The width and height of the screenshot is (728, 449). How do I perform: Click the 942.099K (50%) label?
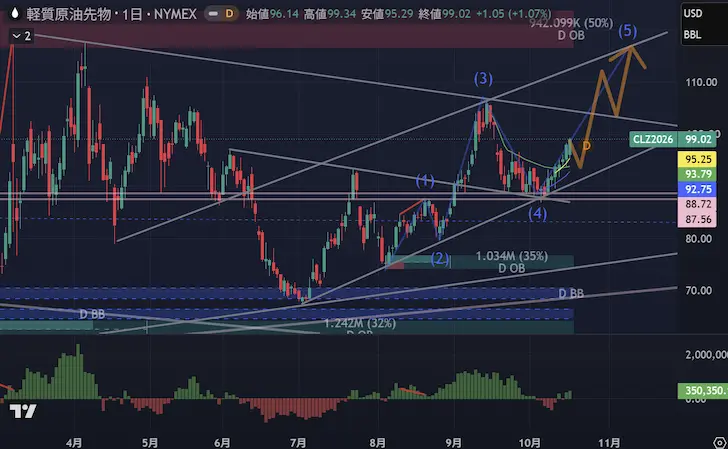(572, 23)
